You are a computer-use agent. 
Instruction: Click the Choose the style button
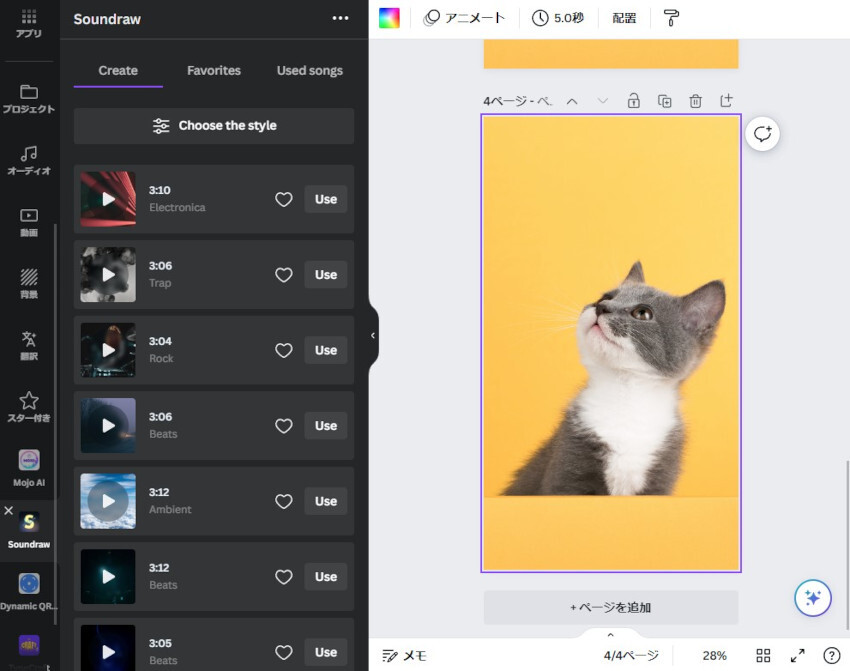(x=214, y=126)
